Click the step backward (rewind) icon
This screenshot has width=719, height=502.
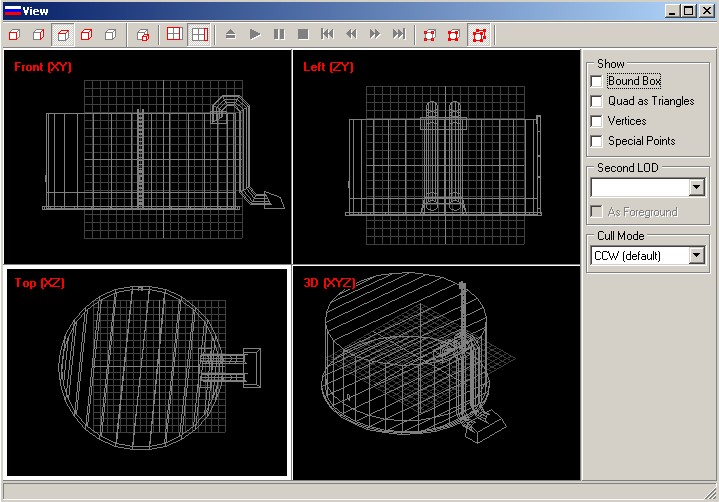[x=351, y=35]
